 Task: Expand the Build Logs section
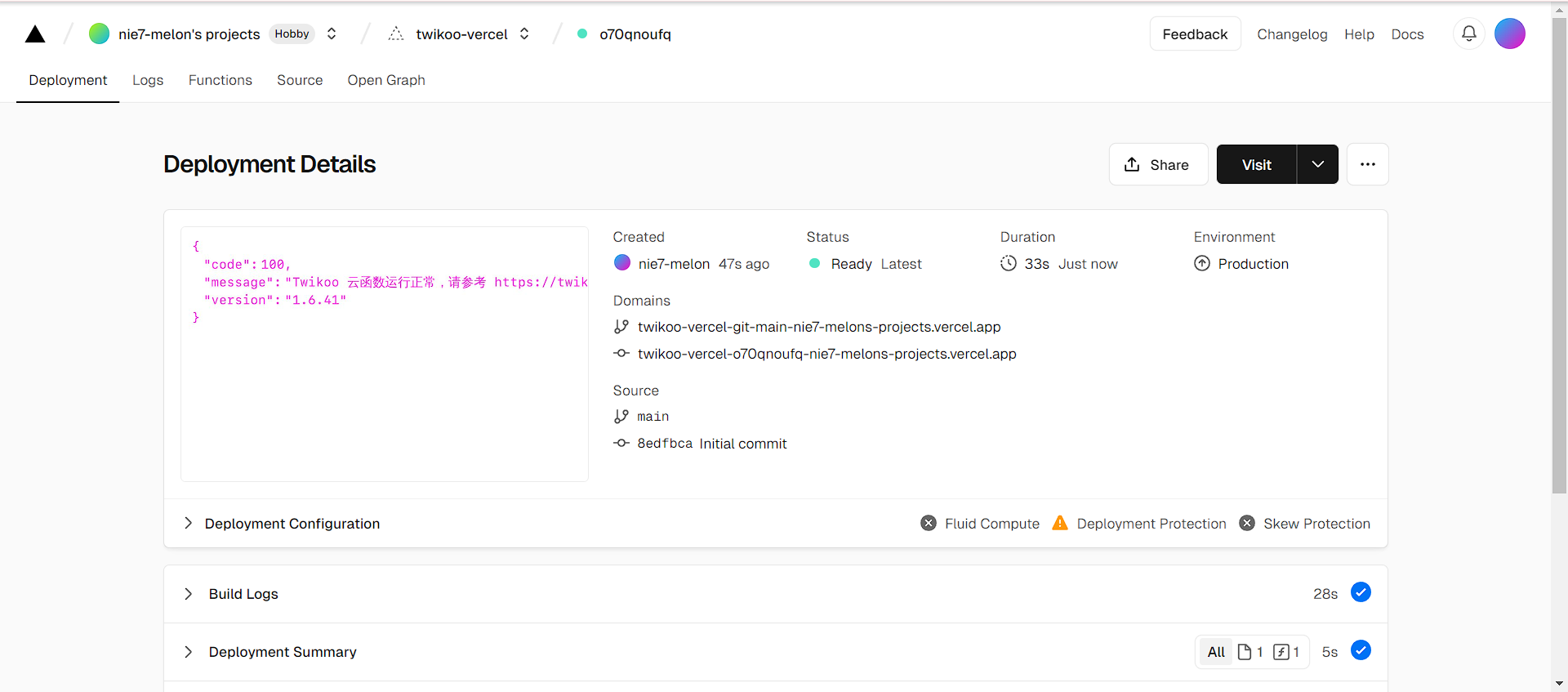click(x=776, y=594)
